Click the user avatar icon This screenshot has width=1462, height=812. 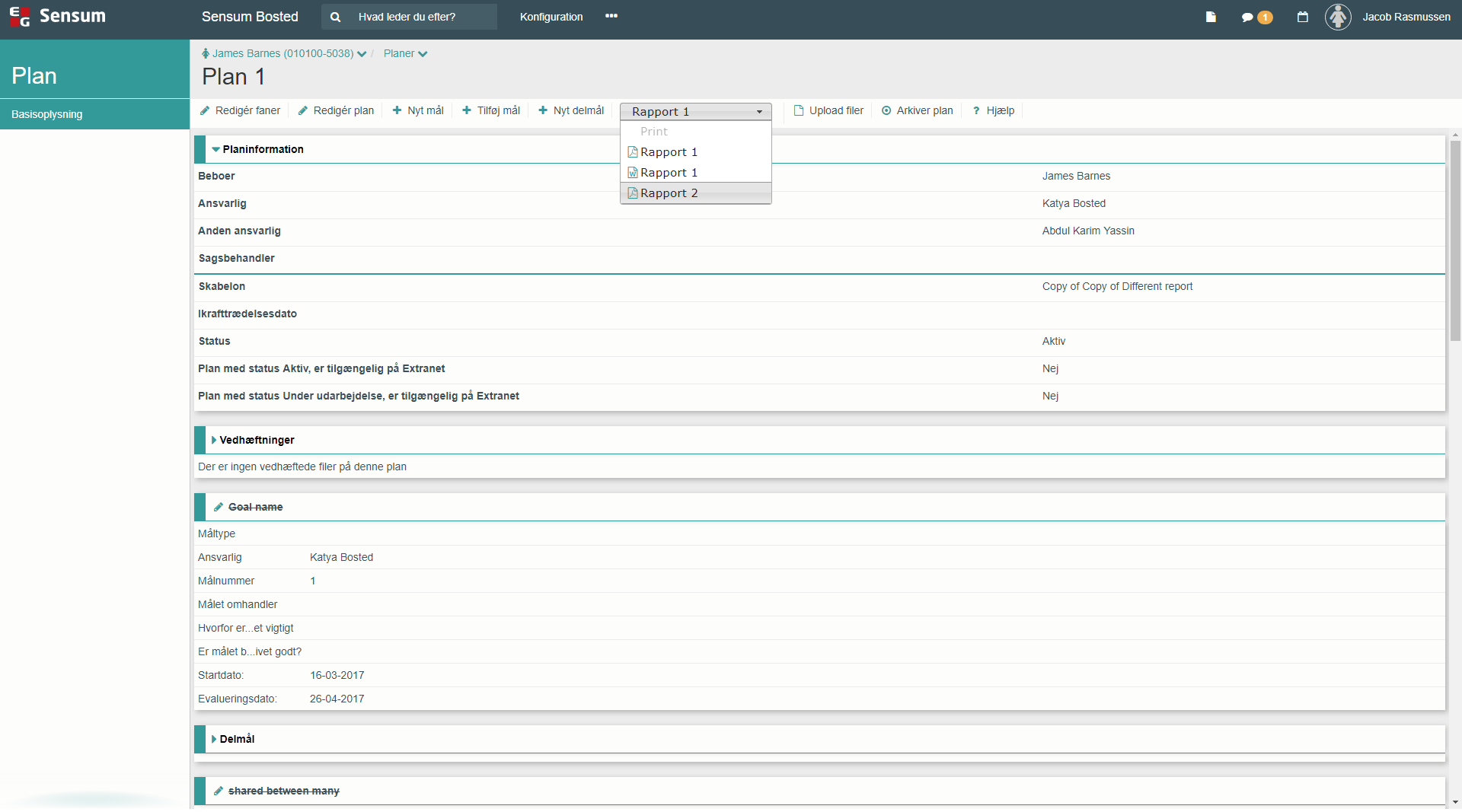[1338, 17]
